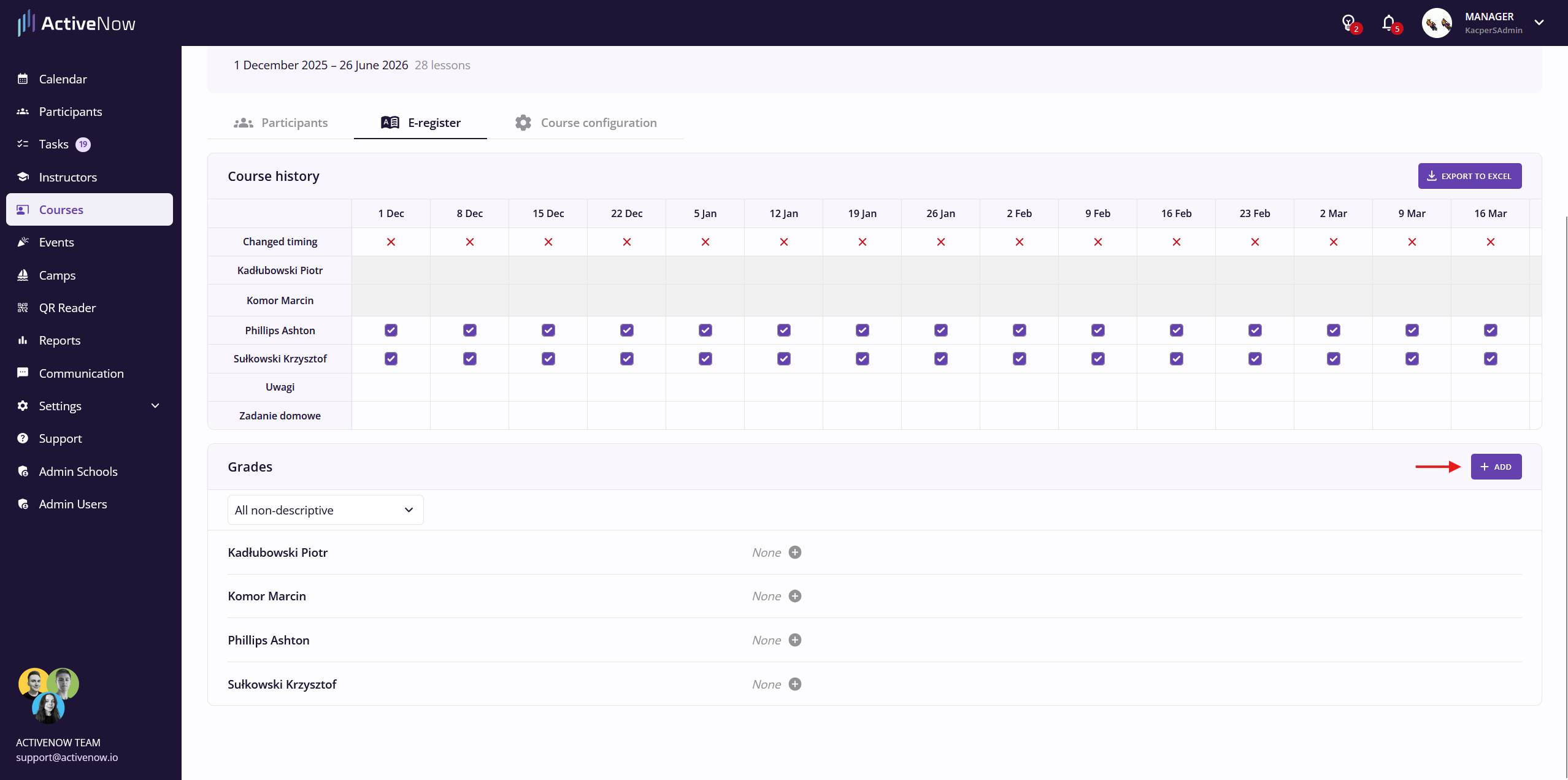Add grade plus icon for Komor Marcin
Viewport: 1568px width, 780px height.
coord(795,596)
